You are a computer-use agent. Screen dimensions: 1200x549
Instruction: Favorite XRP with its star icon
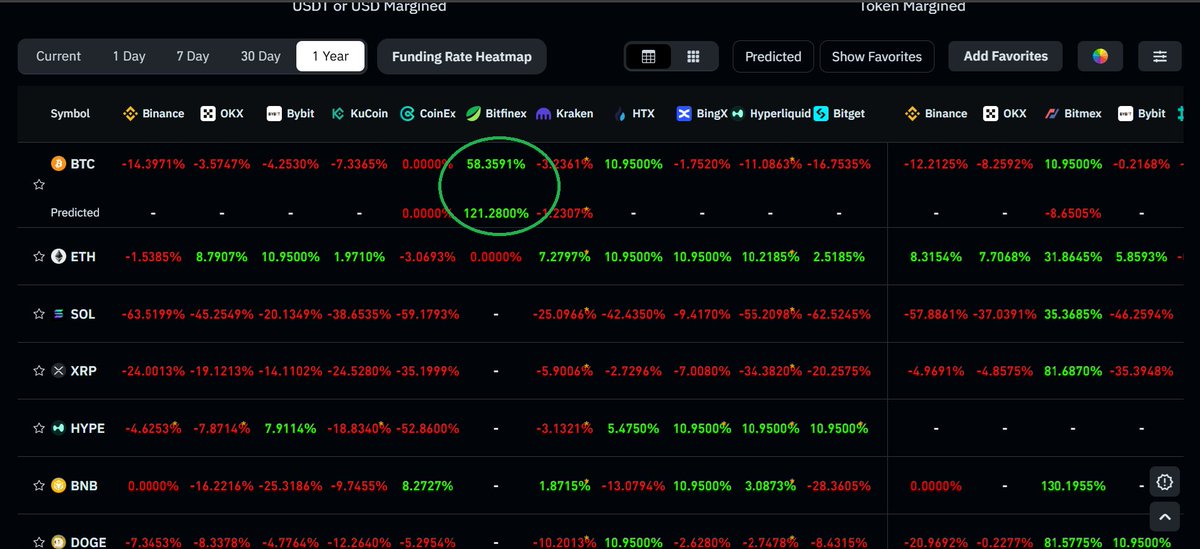point(39,371)
